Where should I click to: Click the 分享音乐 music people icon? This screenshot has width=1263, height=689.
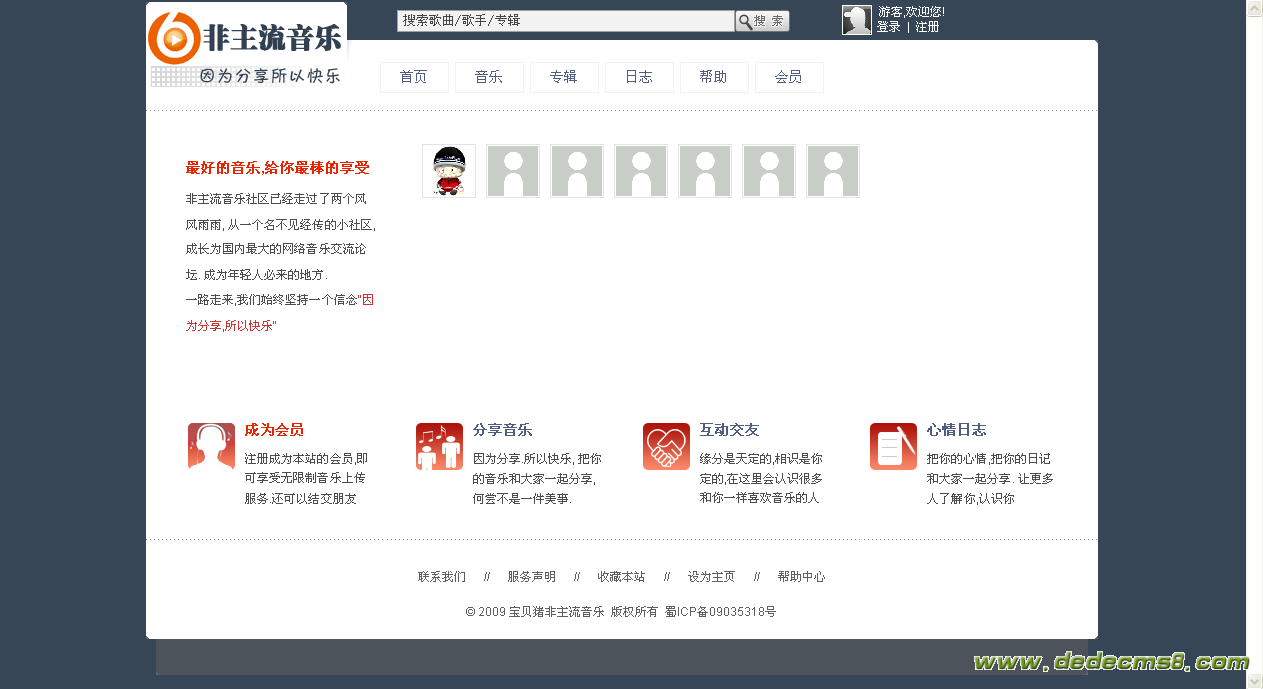coord(439,446)
